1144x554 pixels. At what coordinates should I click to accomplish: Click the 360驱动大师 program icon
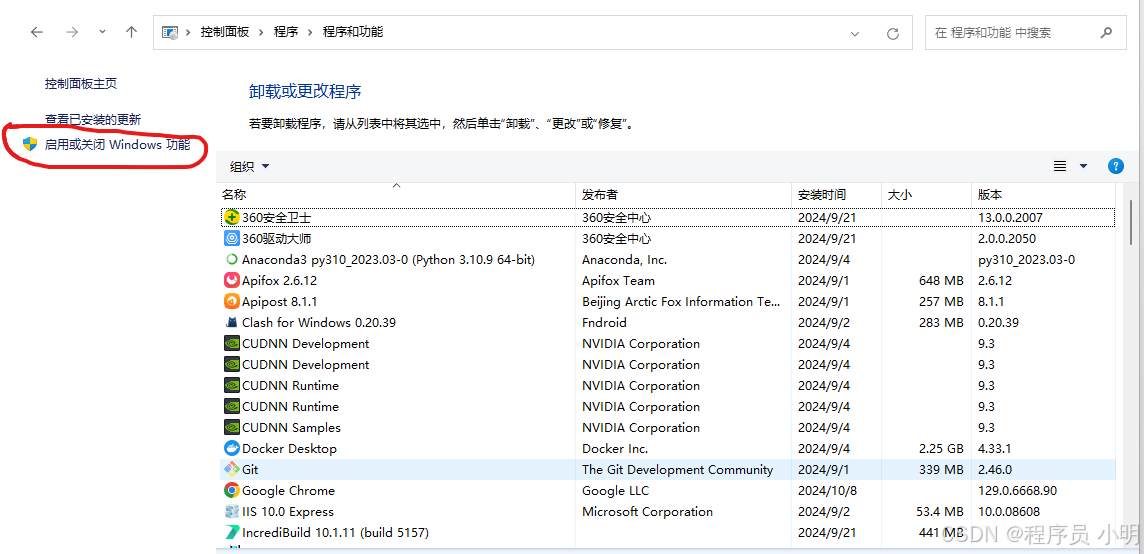231,239
